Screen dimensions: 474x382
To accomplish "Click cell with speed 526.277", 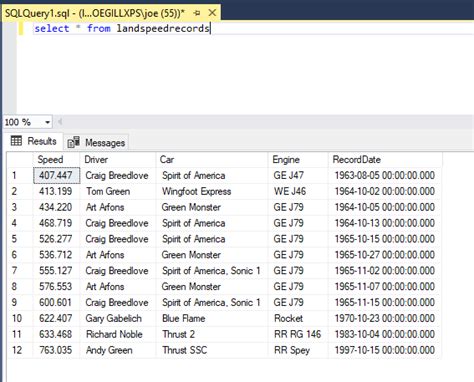I will (x=57, y=239).
